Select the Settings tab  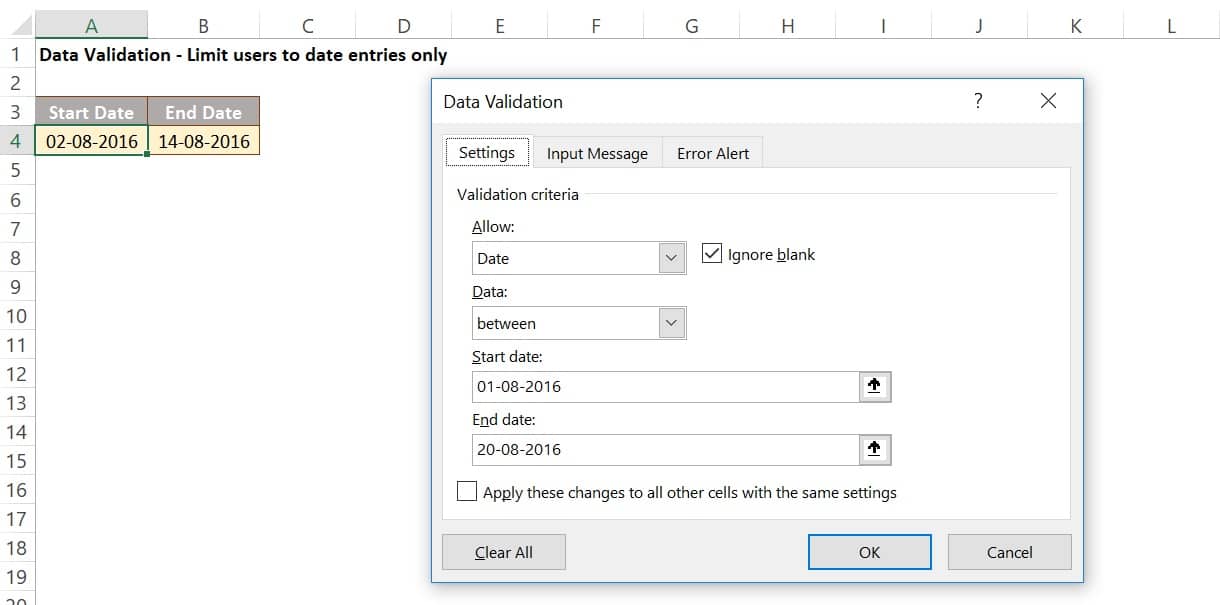487,153
